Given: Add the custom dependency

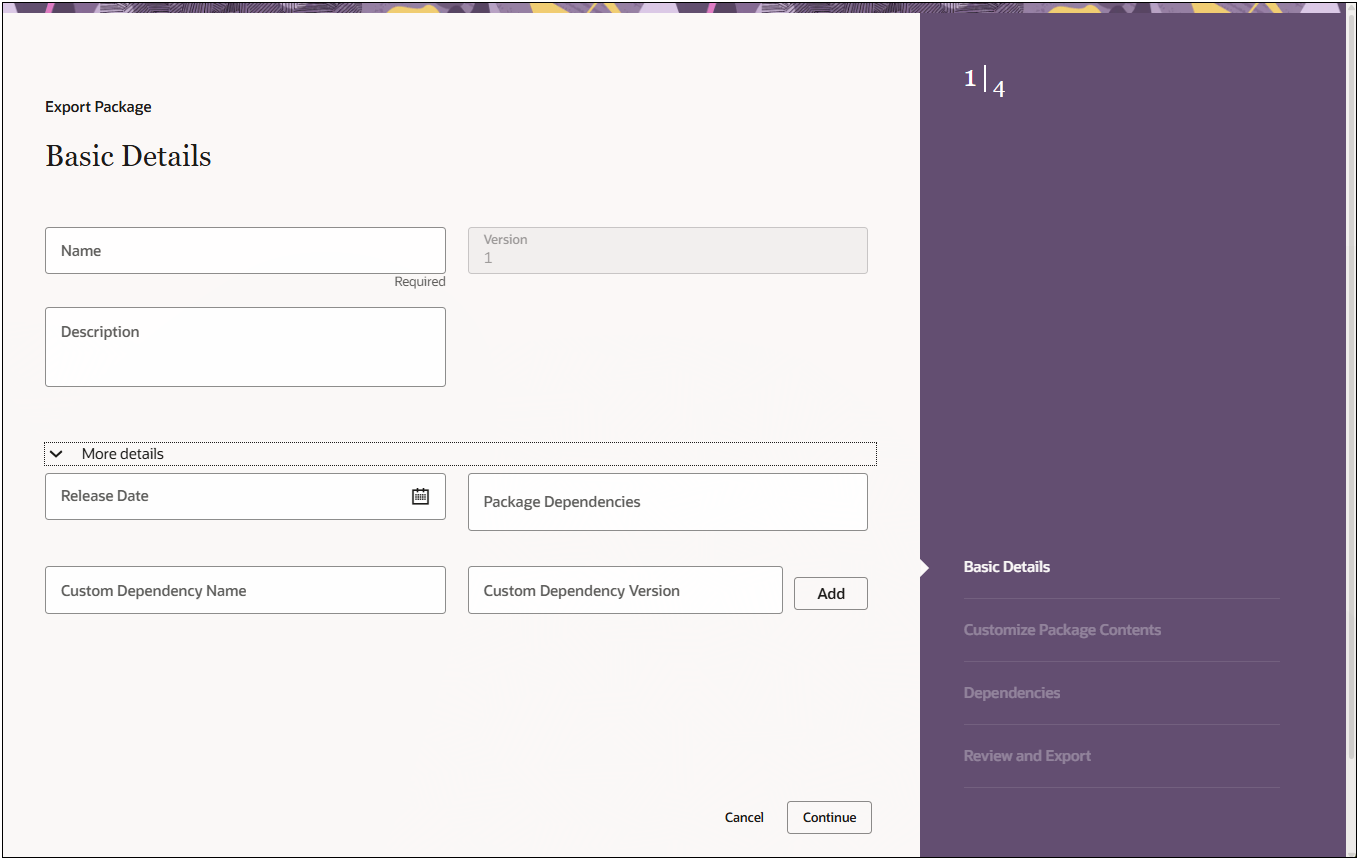Looking at the screenshot, I should click(x=831, y=594).
